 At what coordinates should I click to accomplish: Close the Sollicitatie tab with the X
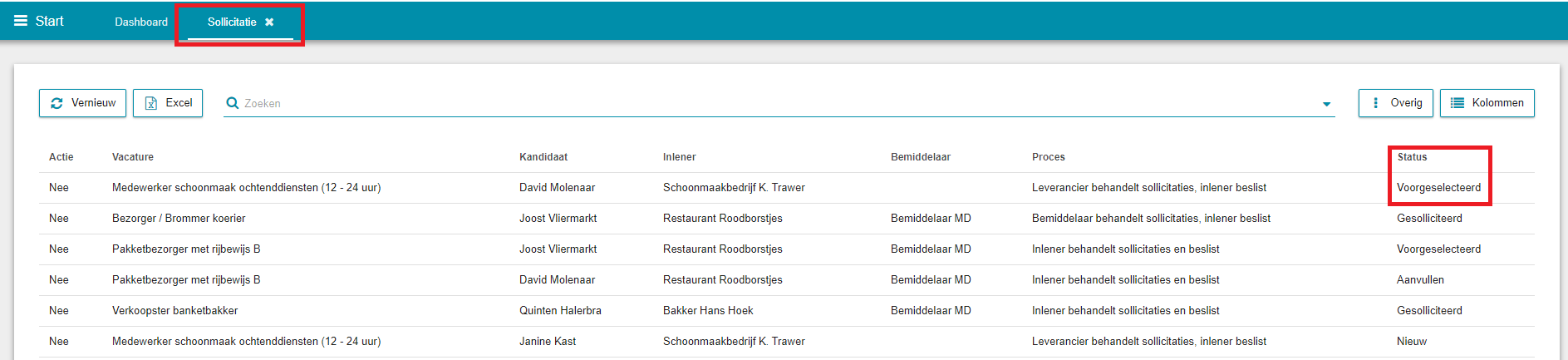click(x=269, y=22)
